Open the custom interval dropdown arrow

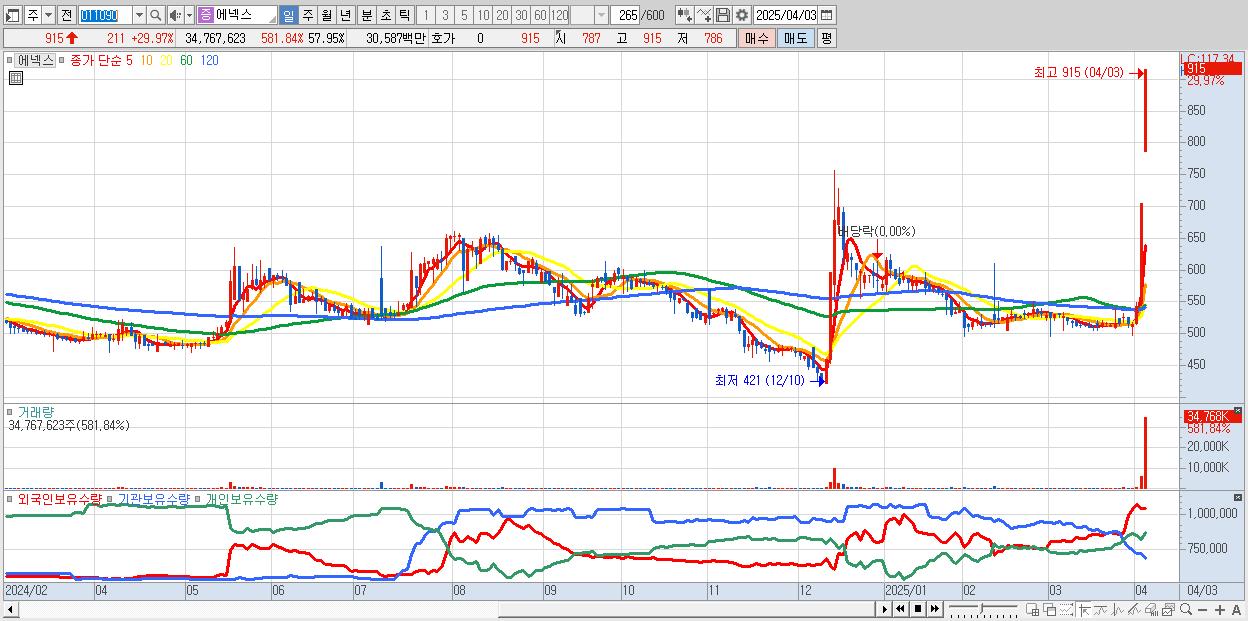[601, 15]
